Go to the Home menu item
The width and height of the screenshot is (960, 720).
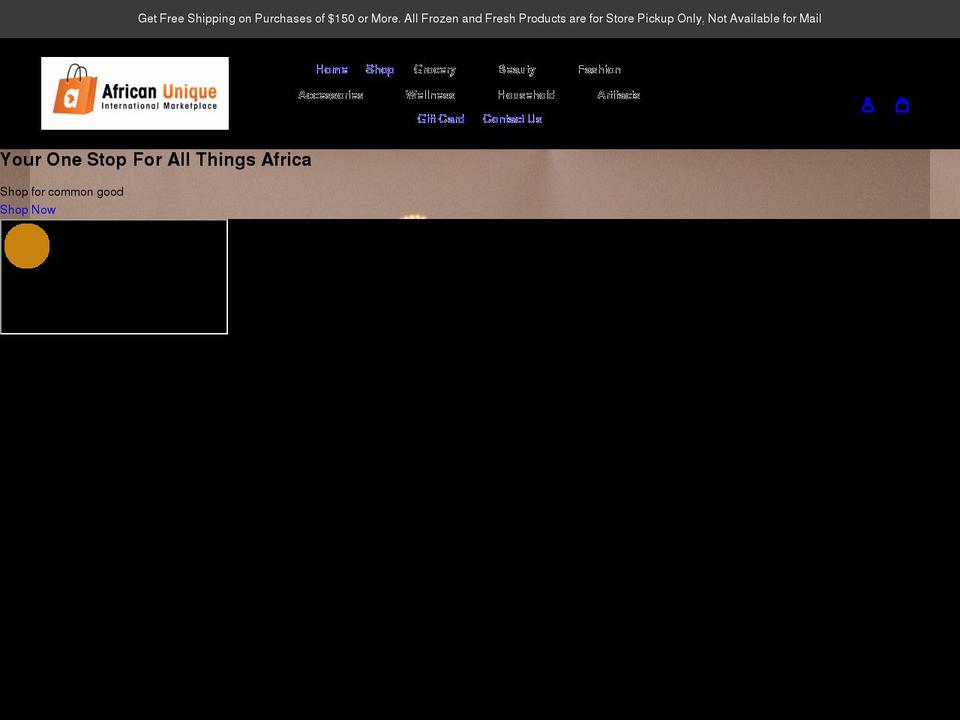(332, 69)
